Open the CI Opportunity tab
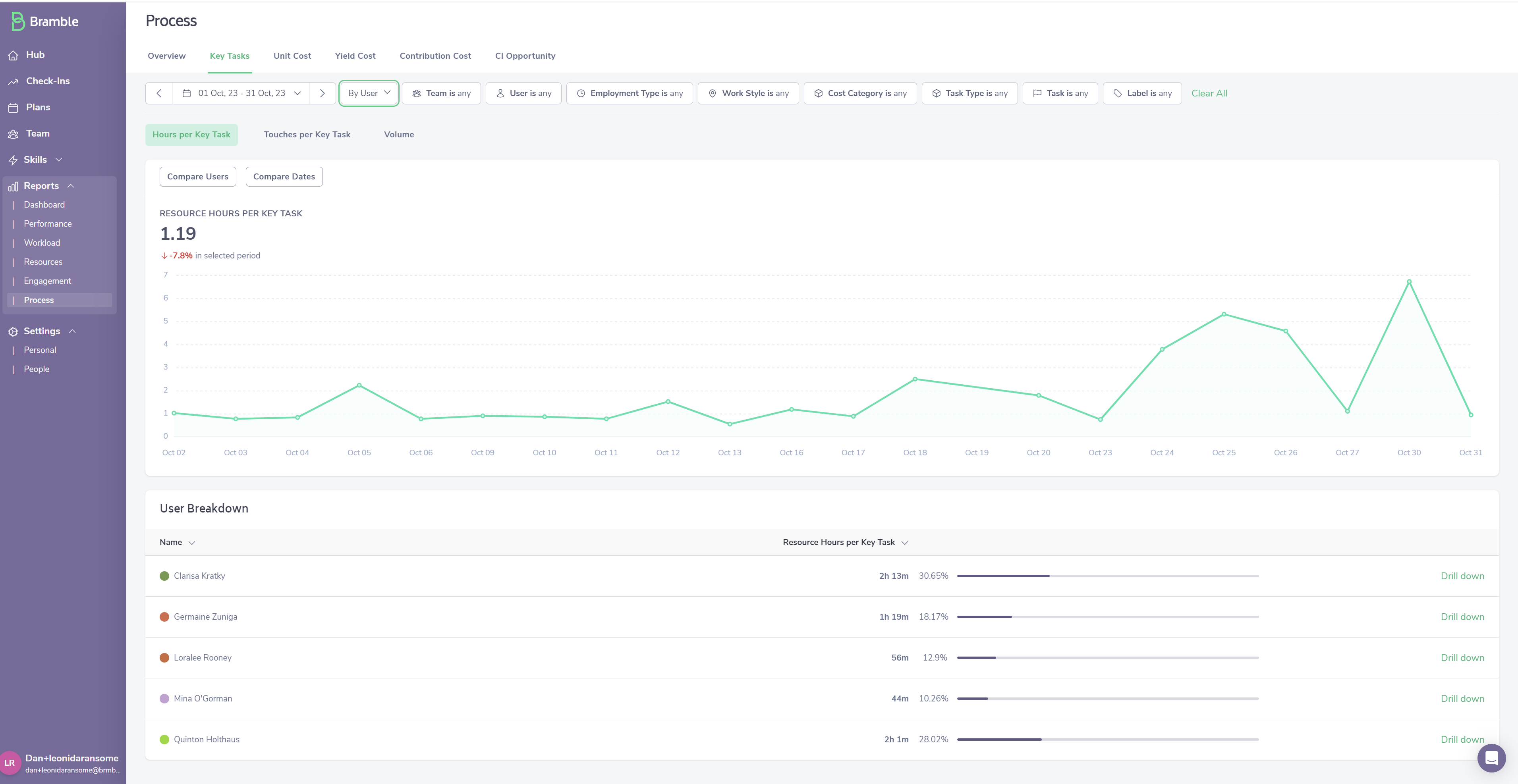Screen dimensions: 1518x784 [x=524, y=56]
